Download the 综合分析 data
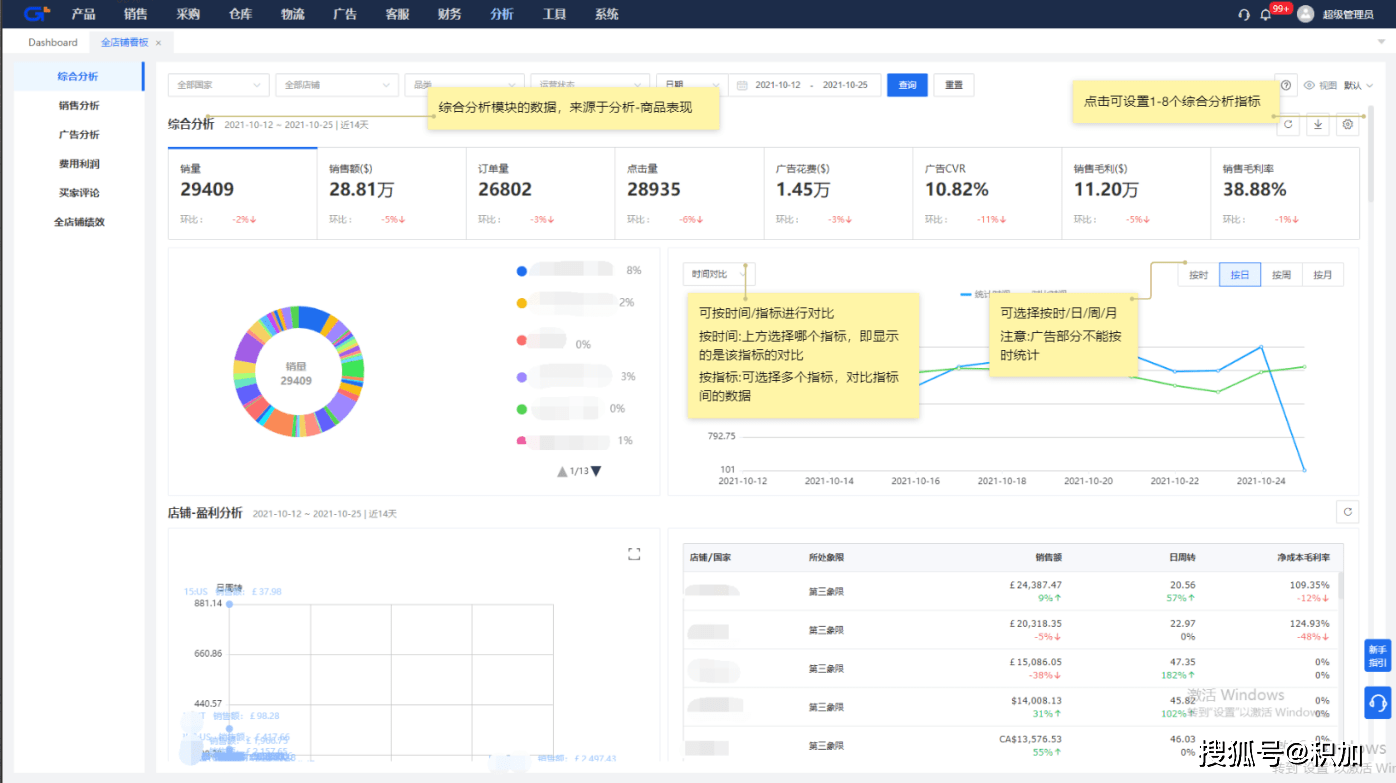The image size is (1396, 783). (x=1318, y=124)
